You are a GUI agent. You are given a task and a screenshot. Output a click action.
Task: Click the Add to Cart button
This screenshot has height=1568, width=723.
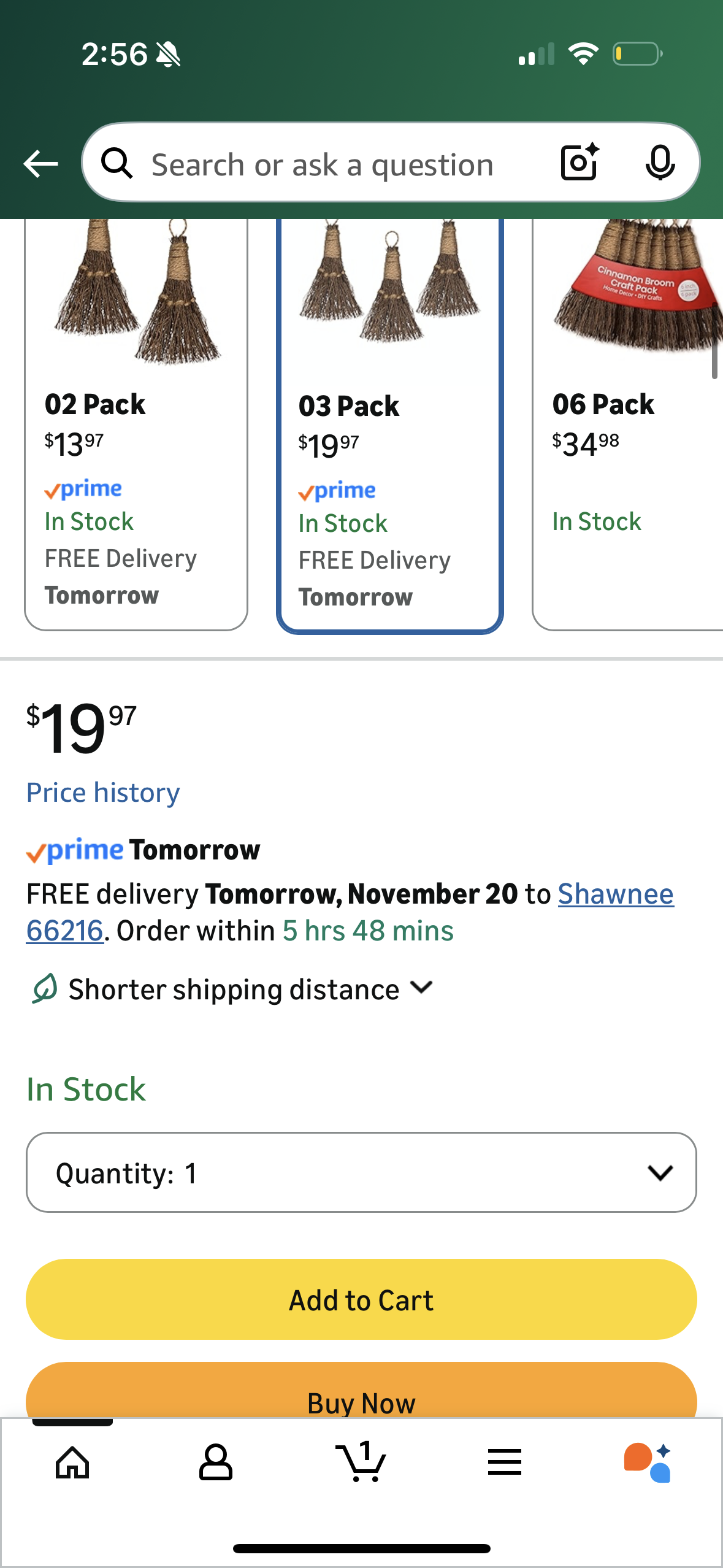[361, 1299]
